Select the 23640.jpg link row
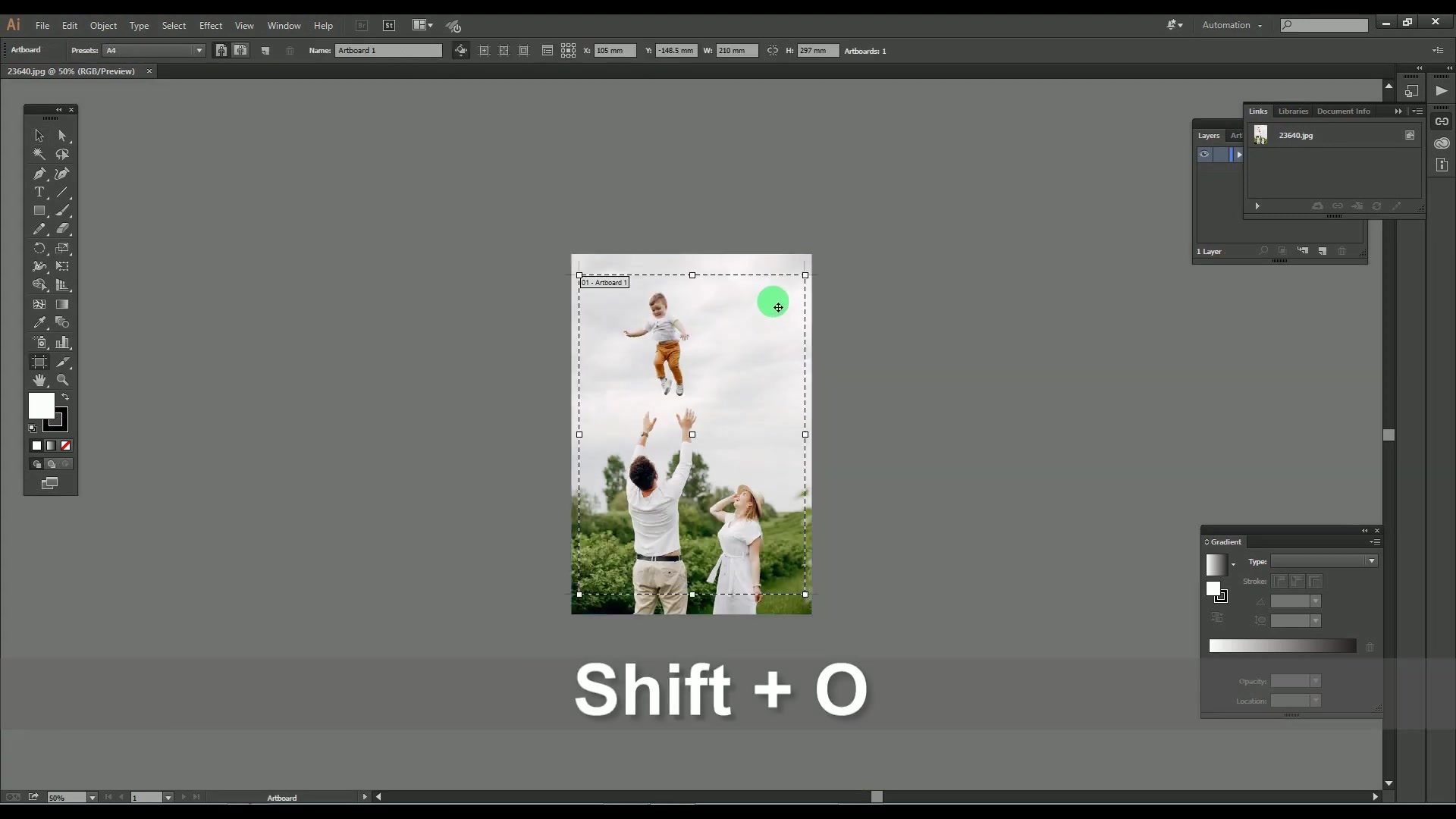 (x=1334, y=136)
